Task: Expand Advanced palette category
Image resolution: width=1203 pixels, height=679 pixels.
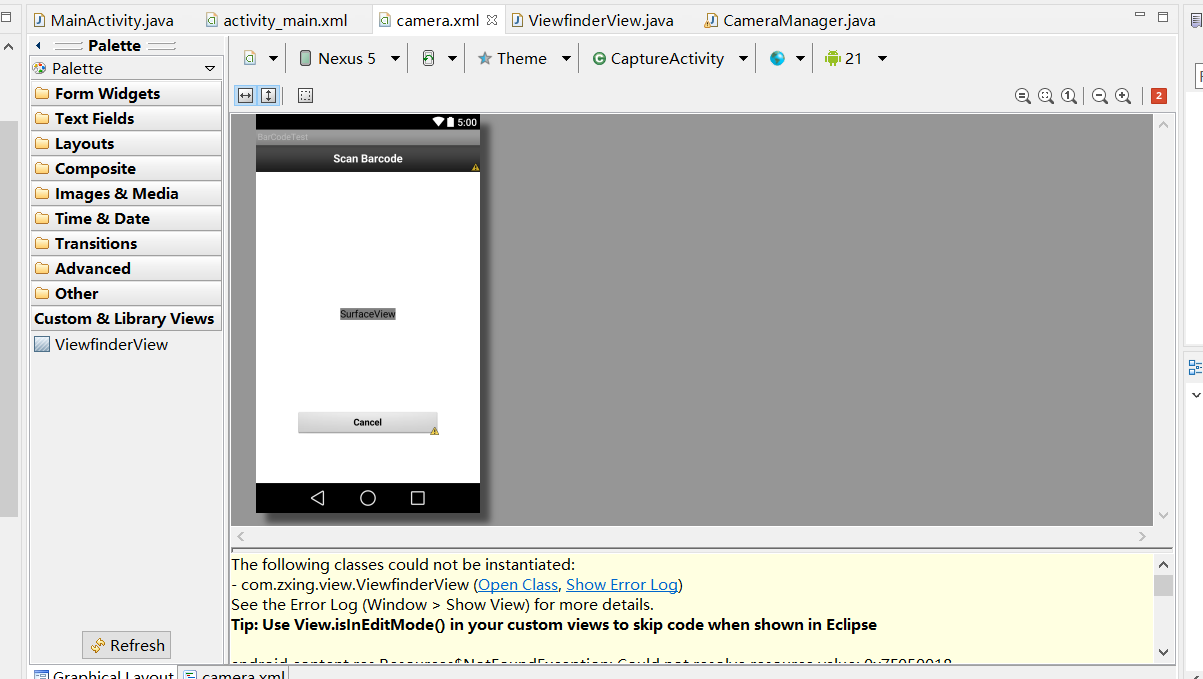Action: pos(126,268)
